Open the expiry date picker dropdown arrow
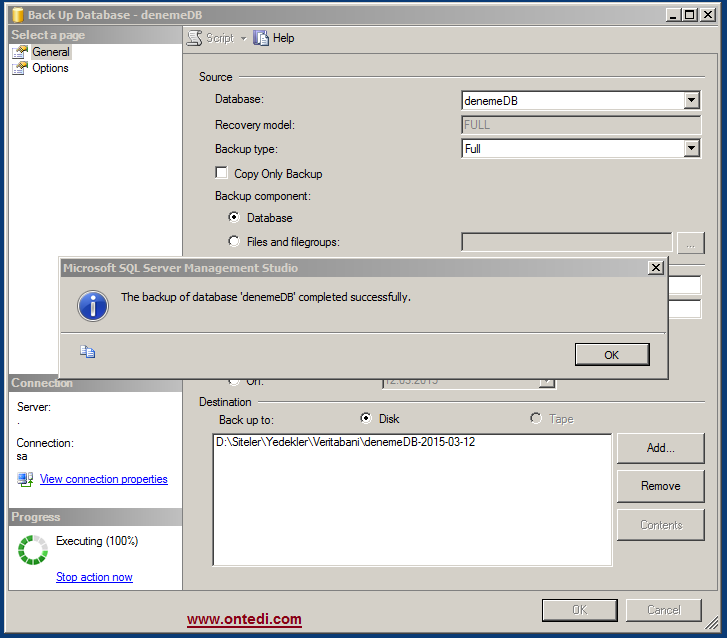Viewport: 727px width, 638px height. pos(547,383)
